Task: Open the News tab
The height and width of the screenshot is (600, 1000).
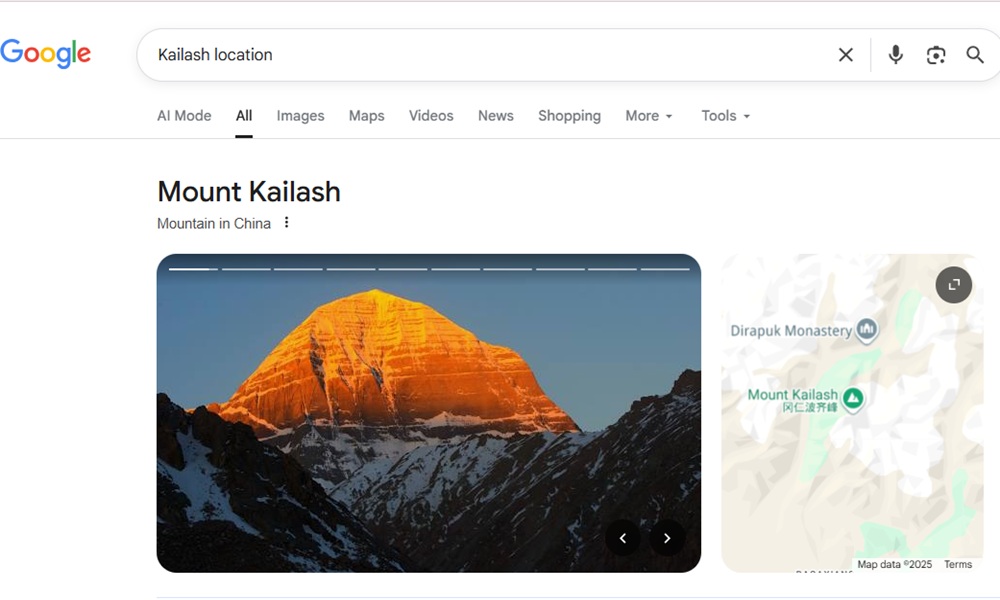Action: (x=496, y=115)
